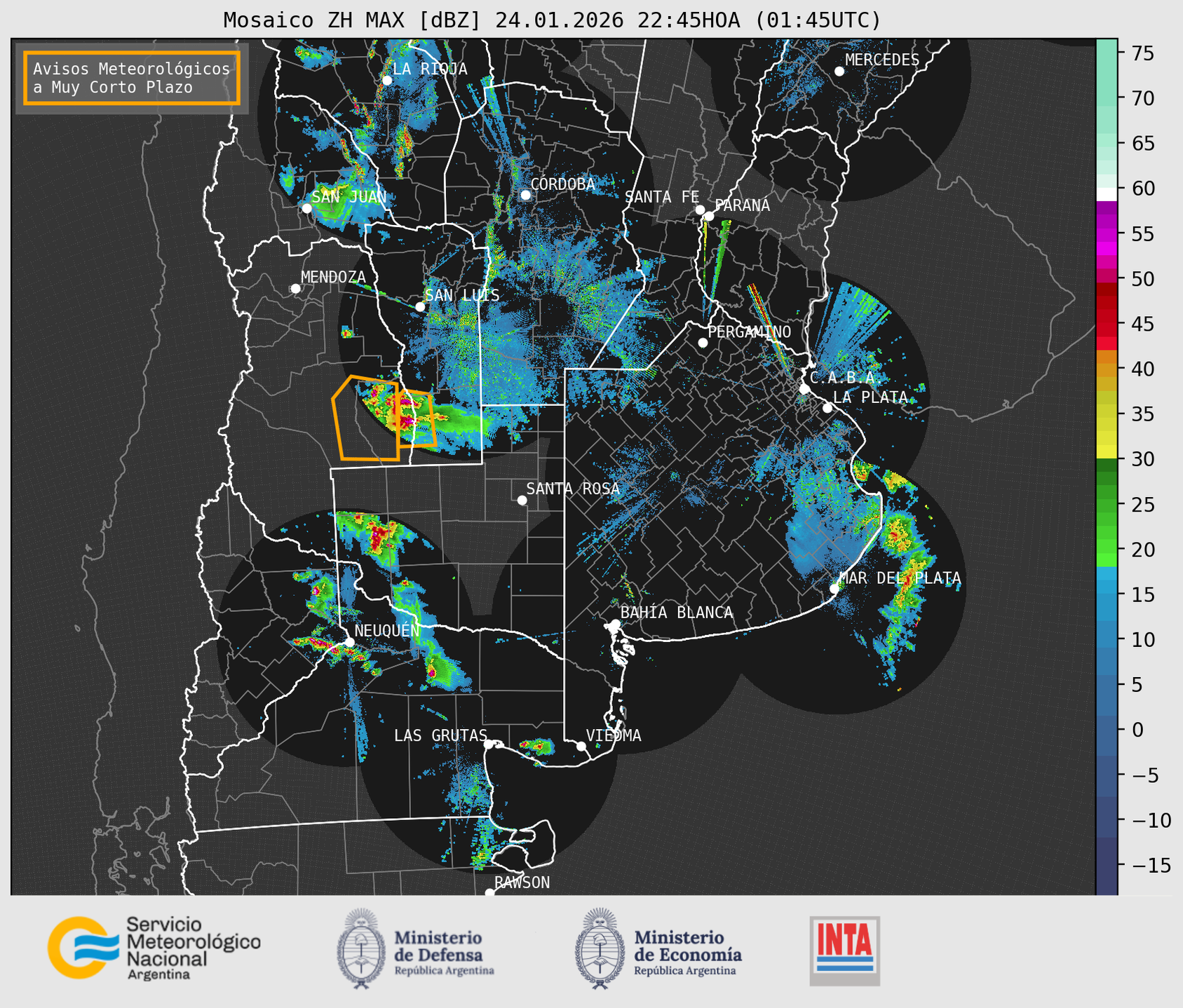The width and height of the screenshot is (1183, 1008).
Task: Click the Ministerio de Defensa wordmark text
Action: click(x=444, y=952)
